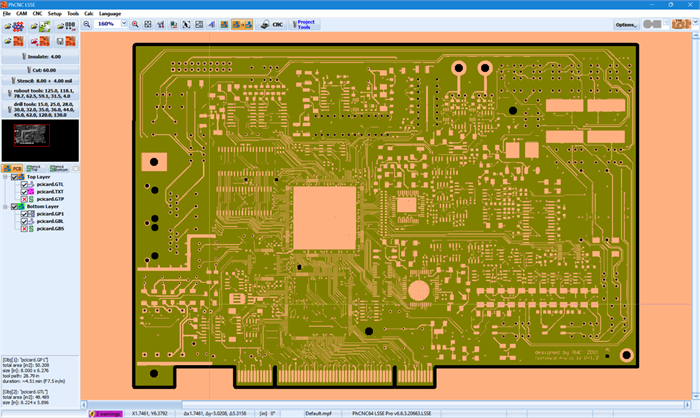The width and height of the screenshot is (700, 418).
Task: Click the green-red layer toolbar icon
Action: click(x=174, y=24)
